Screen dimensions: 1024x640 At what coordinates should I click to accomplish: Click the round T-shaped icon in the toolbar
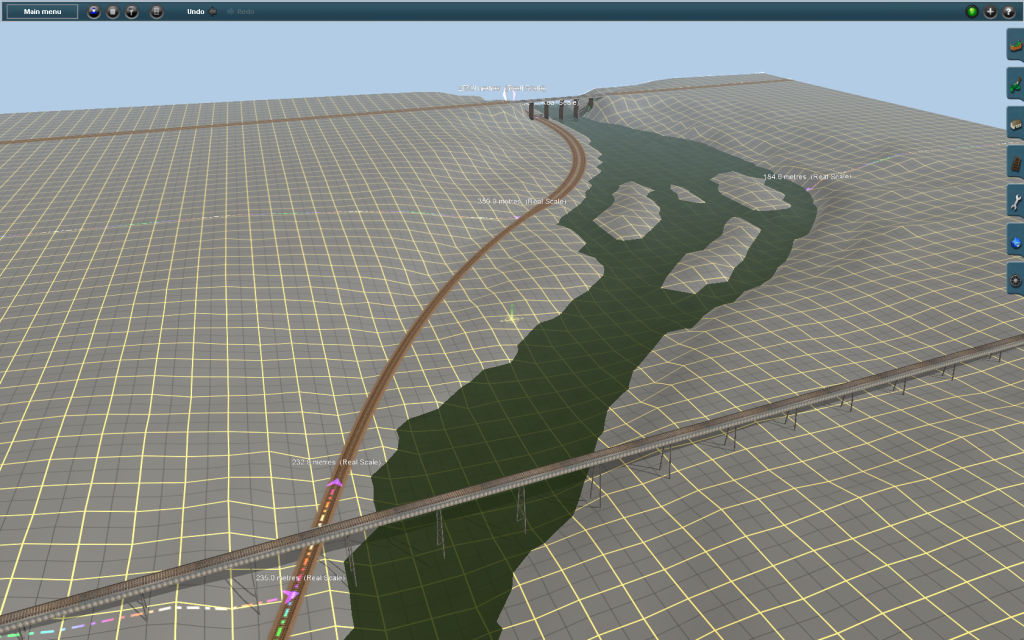pos(132,12)
